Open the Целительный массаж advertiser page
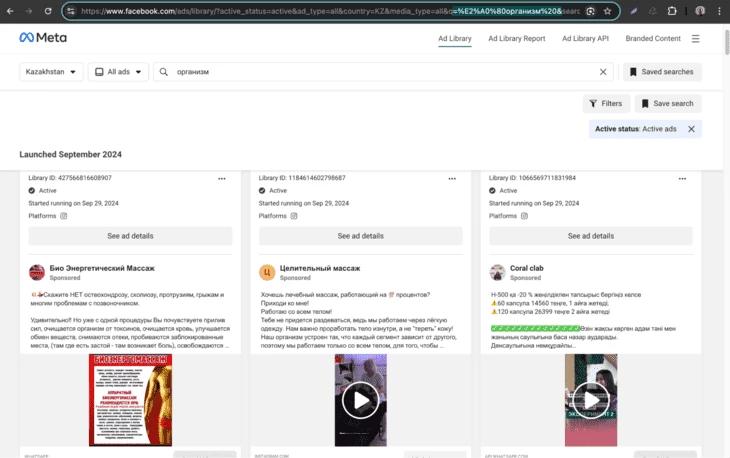 click(x=320, y=268)
